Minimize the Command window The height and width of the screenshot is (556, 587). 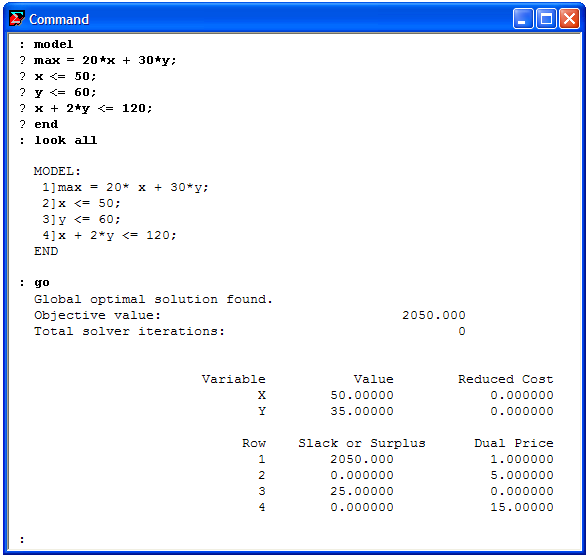[523, 18]
